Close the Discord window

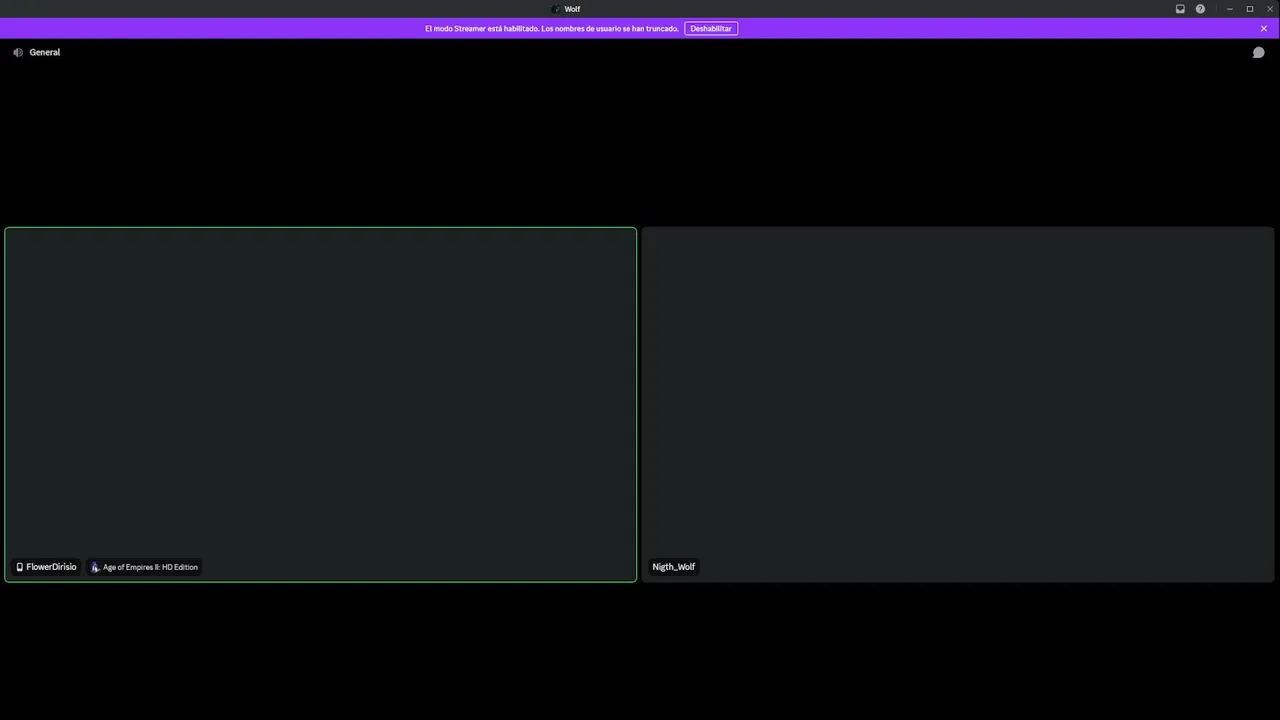(1270, 9)
